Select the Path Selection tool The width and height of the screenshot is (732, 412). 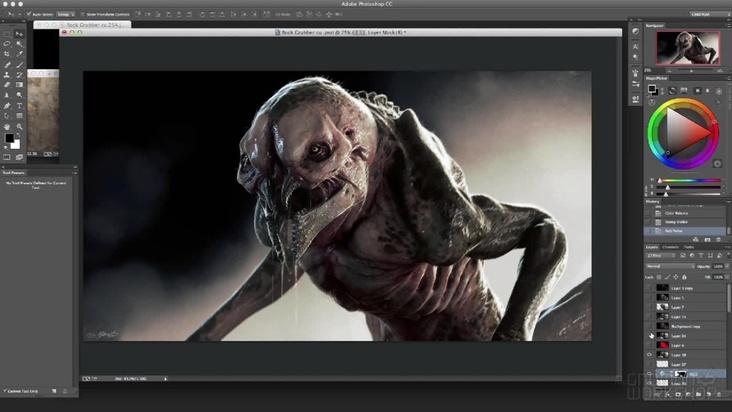(7, 116)
